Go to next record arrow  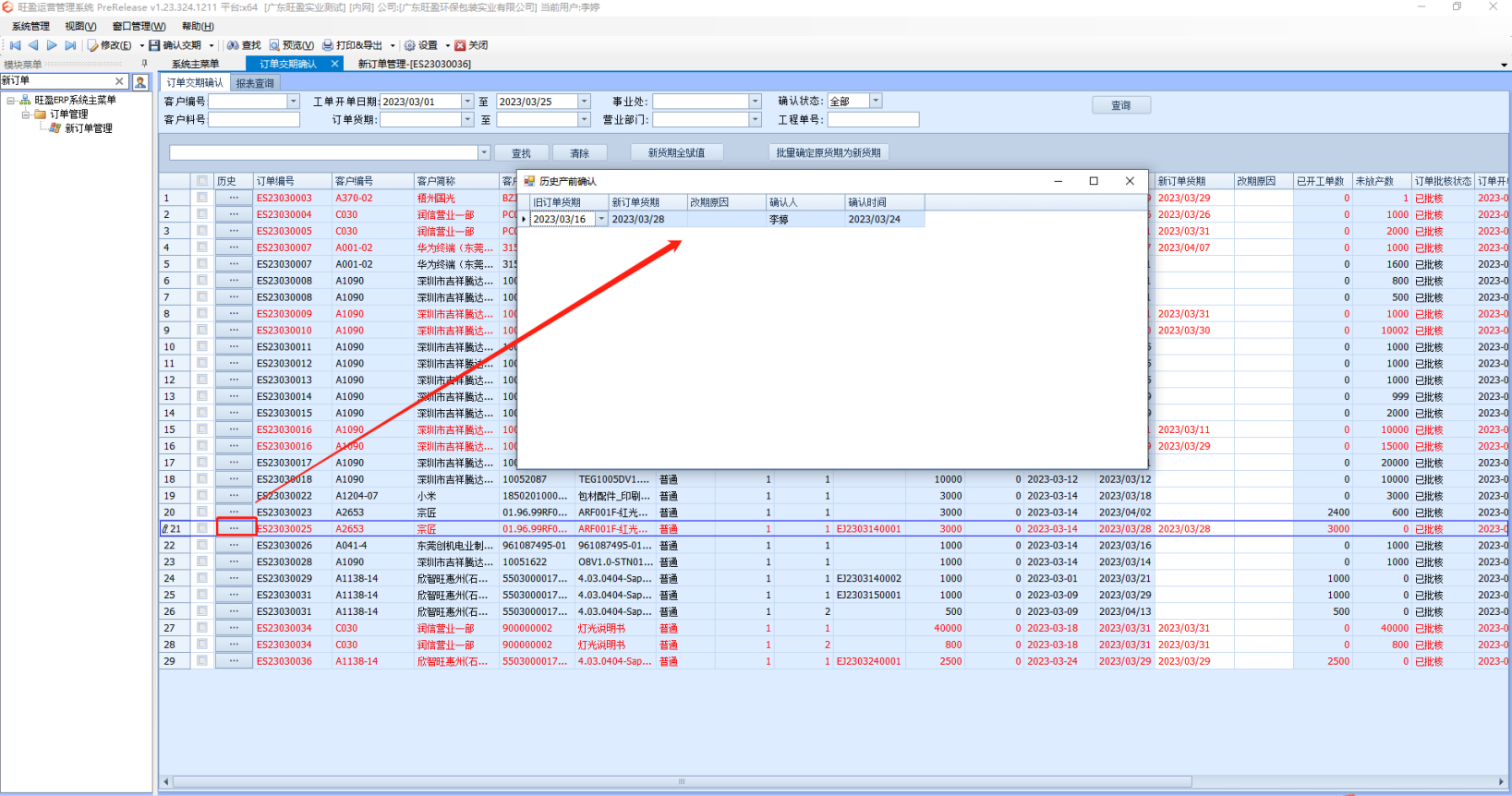(52, 45)
